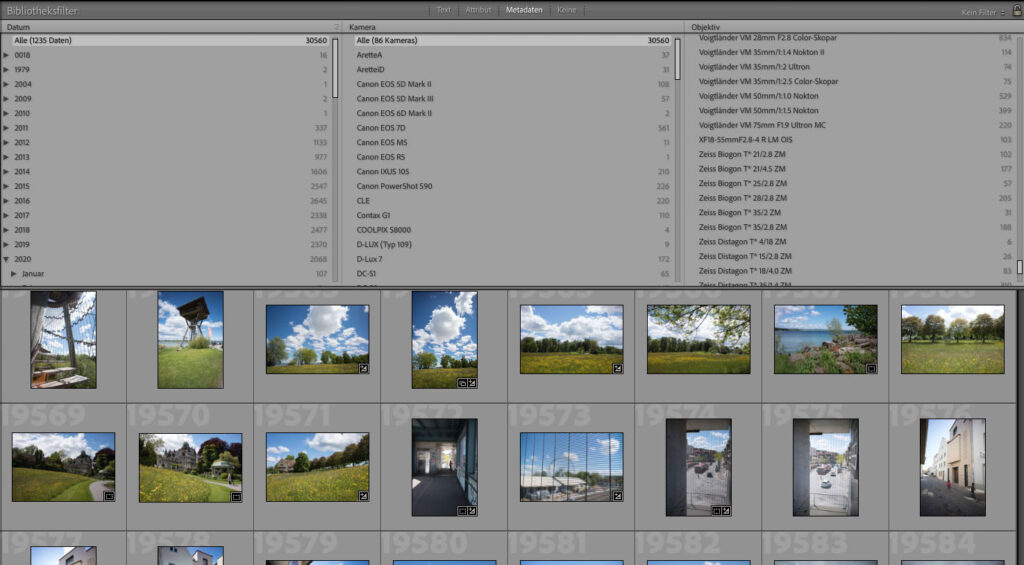This screenshot has width=1024, height=565.
Task: Collapse the 2020 year entry
Action: (7, 259)
